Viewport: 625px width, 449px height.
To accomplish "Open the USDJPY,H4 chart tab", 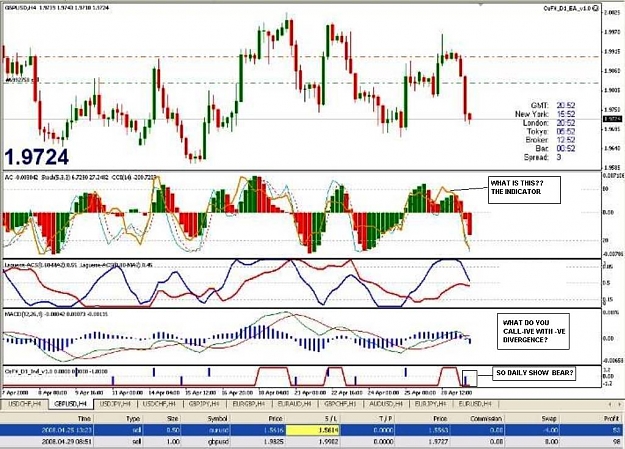I will 116,404.
